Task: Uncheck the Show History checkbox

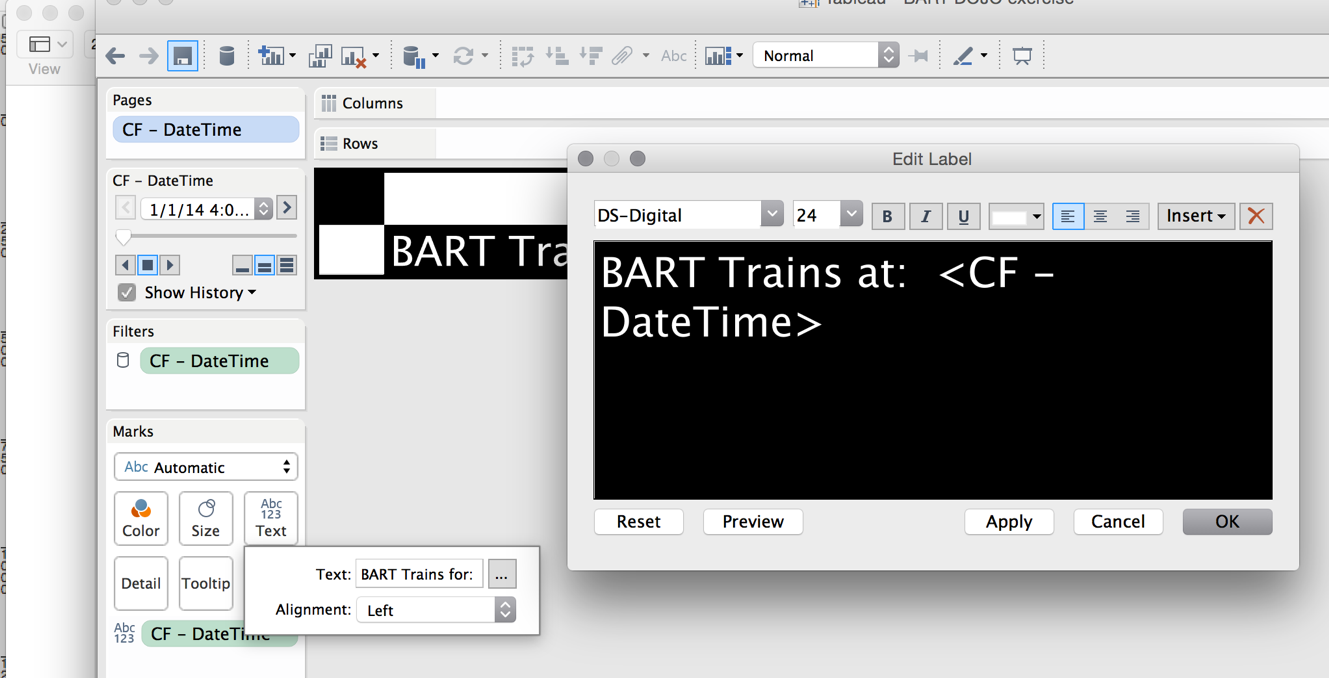Action: (127, 292)
